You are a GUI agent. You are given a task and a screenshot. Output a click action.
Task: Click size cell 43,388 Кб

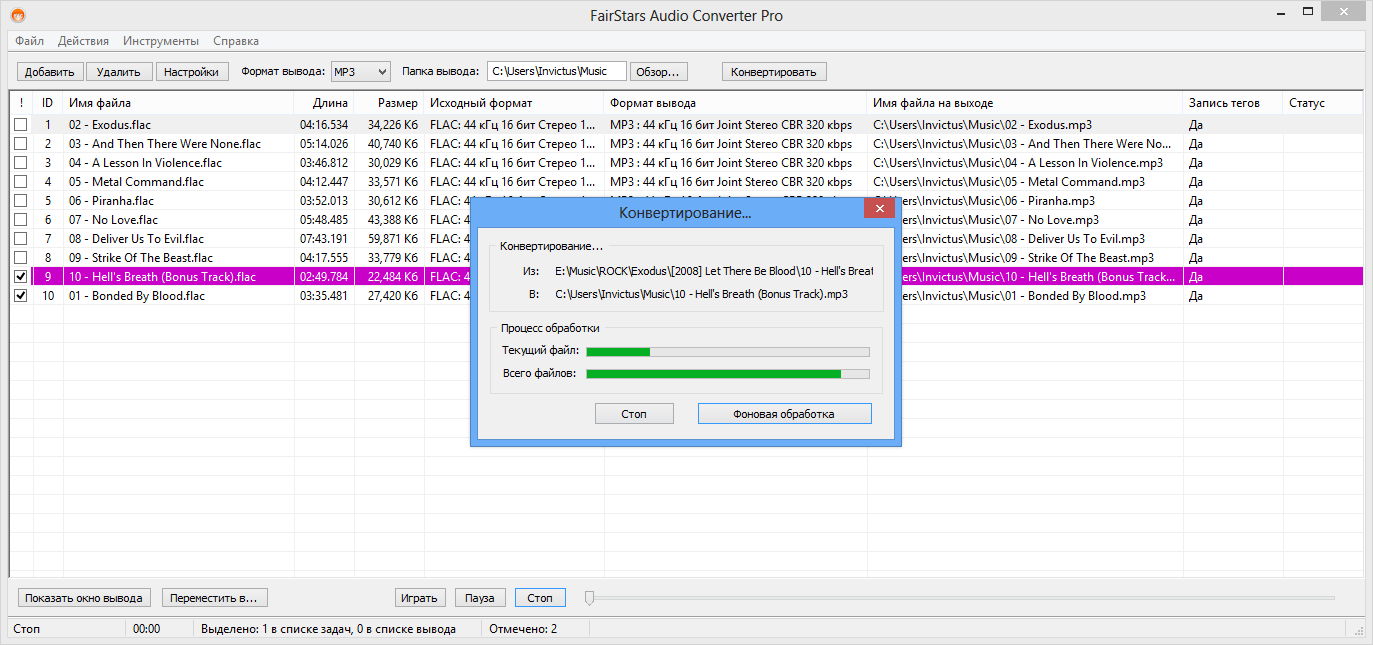pyautogui.click(x=393, y=220)
